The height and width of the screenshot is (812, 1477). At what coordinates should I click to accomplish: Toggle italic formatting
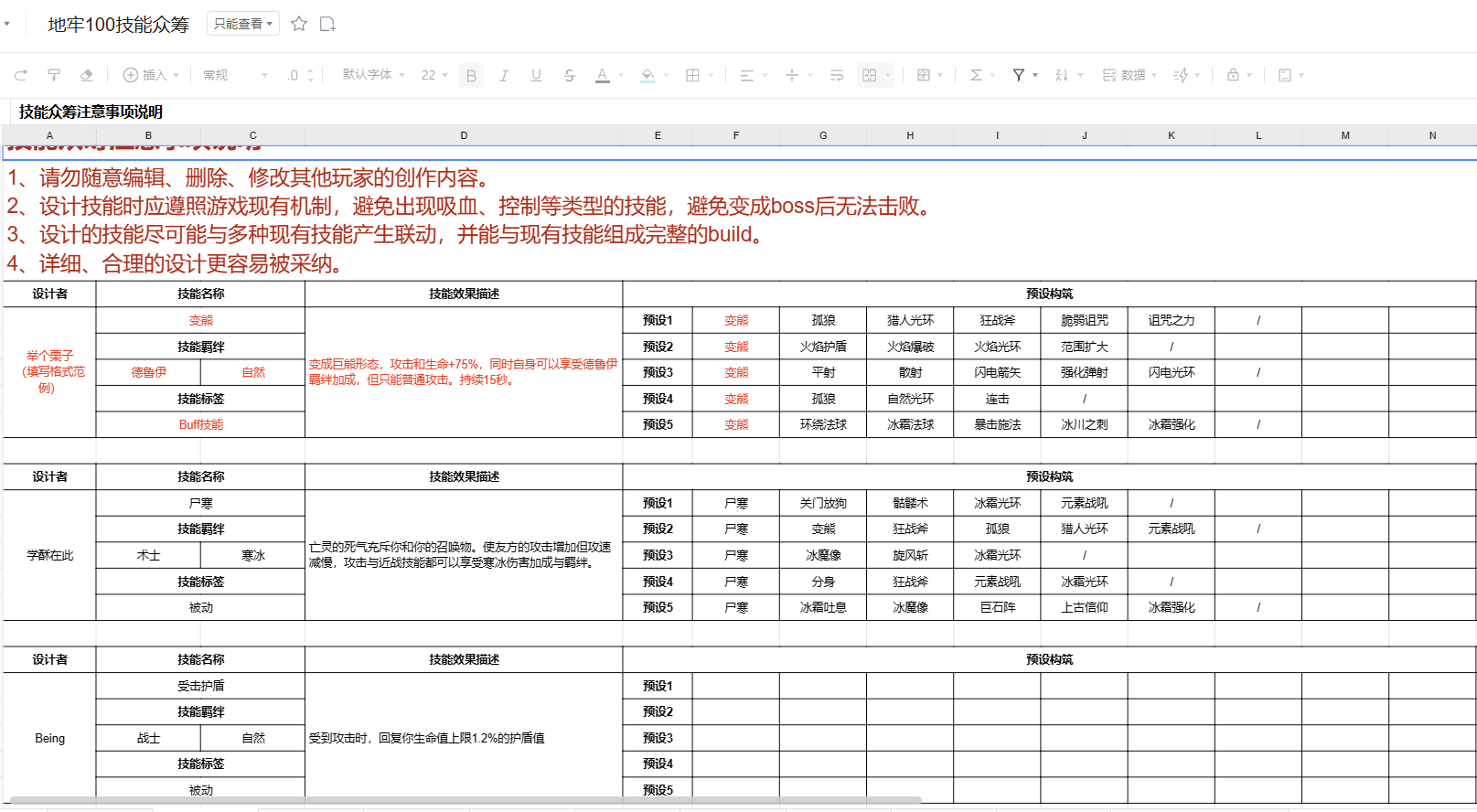[x=504, y=75]
